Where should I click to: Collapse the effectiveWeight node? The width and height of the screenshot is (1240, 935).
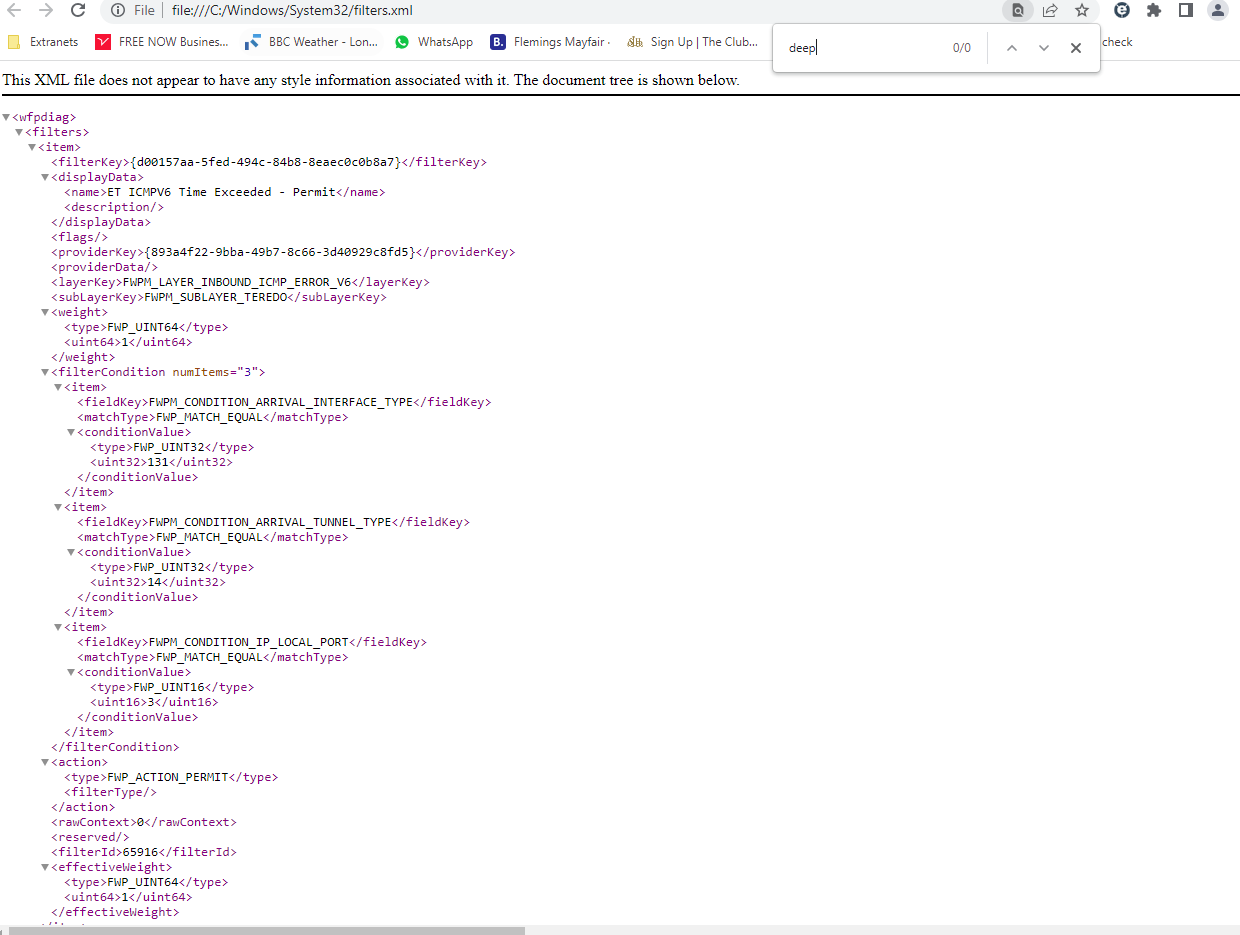45,867
